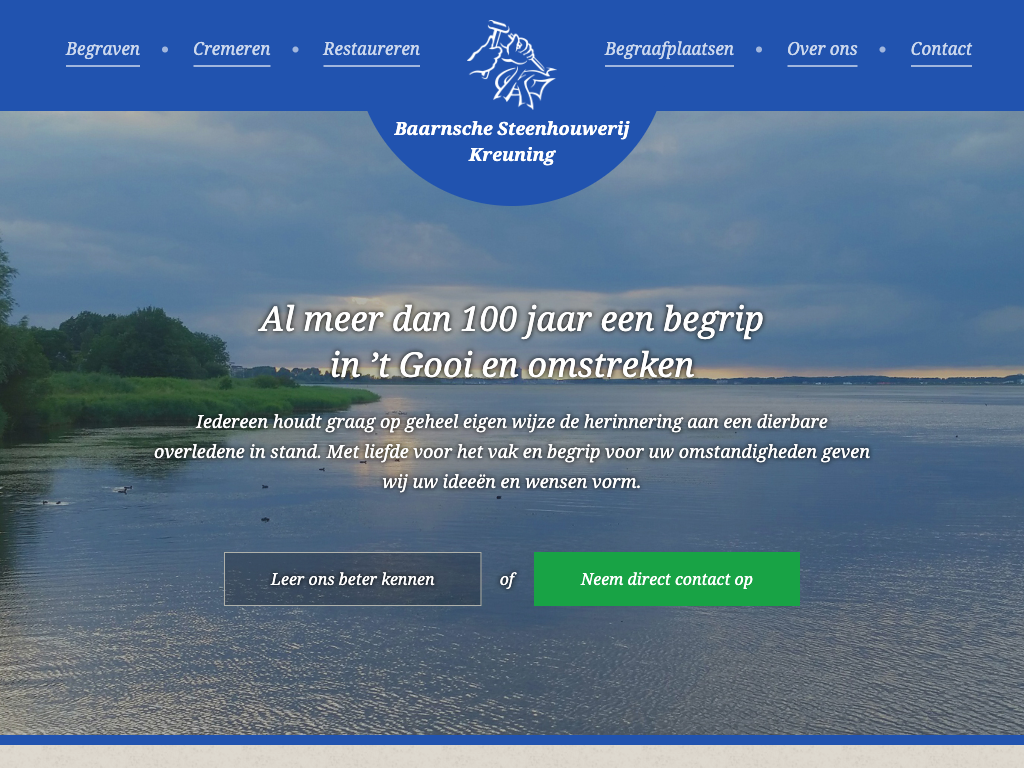Open the Contact link in header
This screenshot has width=1024, height=768.
click(x=940, y=49)
